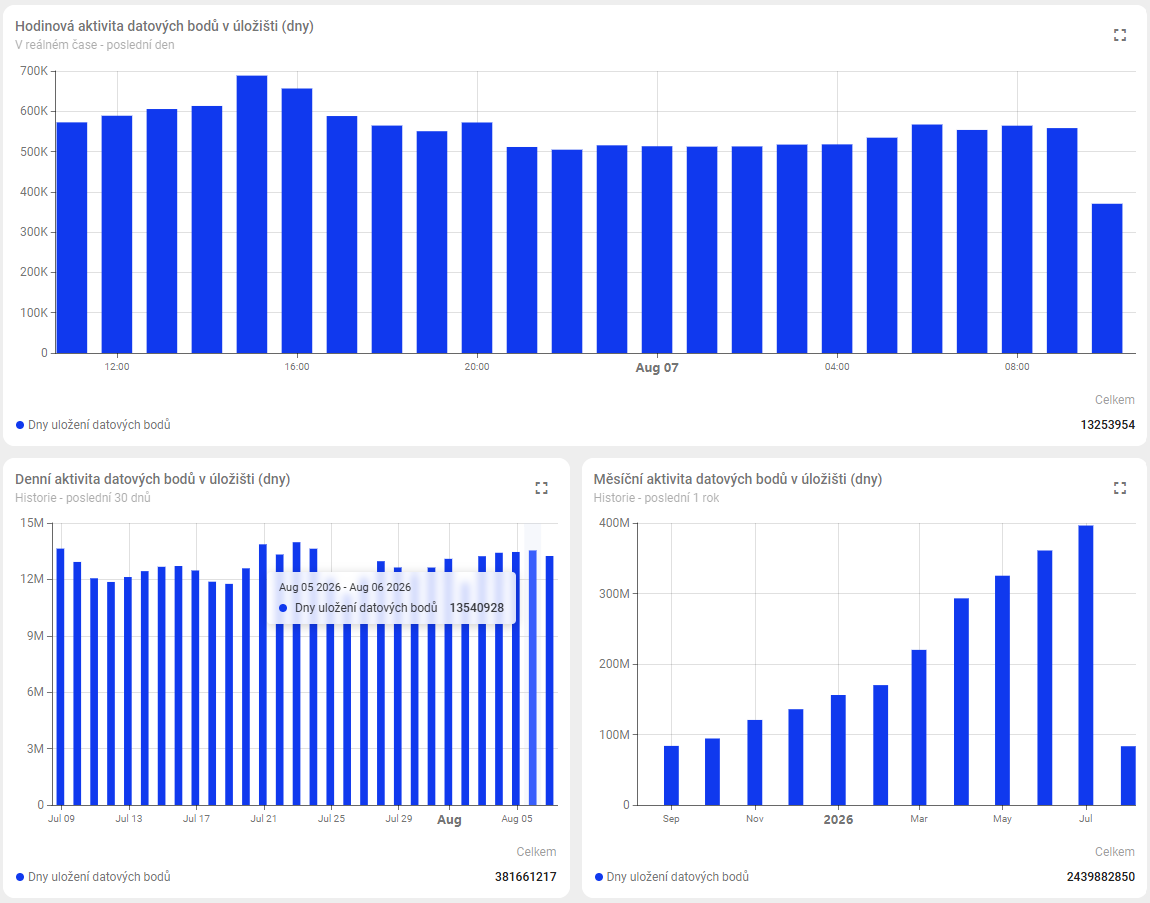Click the tallest bar in hourly chart
Viewport: 1150px width, 903px height.
pos(252,214)
